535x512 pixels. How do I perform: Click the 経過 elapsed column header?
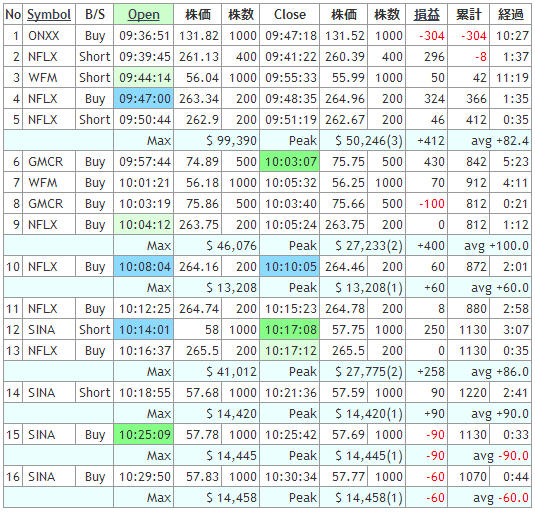(510, 15)
